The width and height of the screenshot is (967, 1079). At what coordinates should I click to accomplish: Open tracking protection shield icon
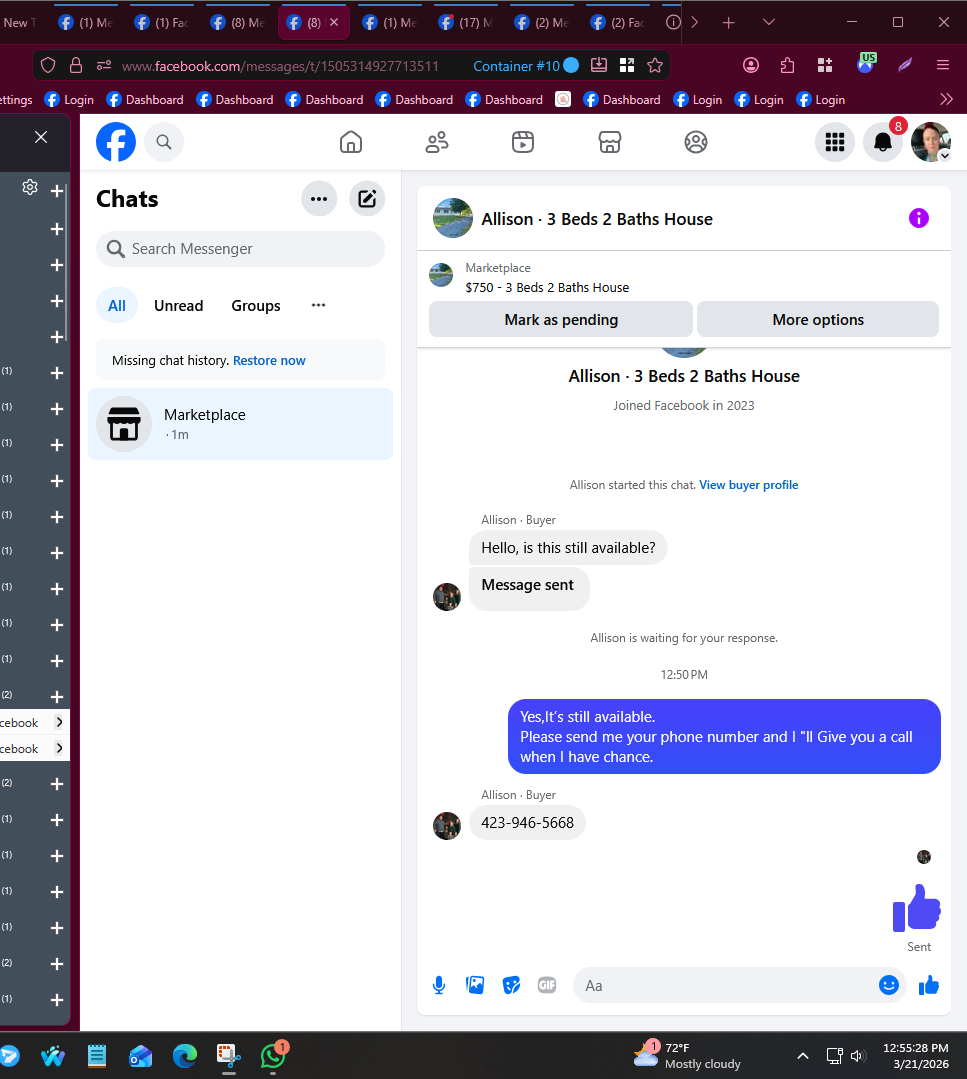point(47,65)
